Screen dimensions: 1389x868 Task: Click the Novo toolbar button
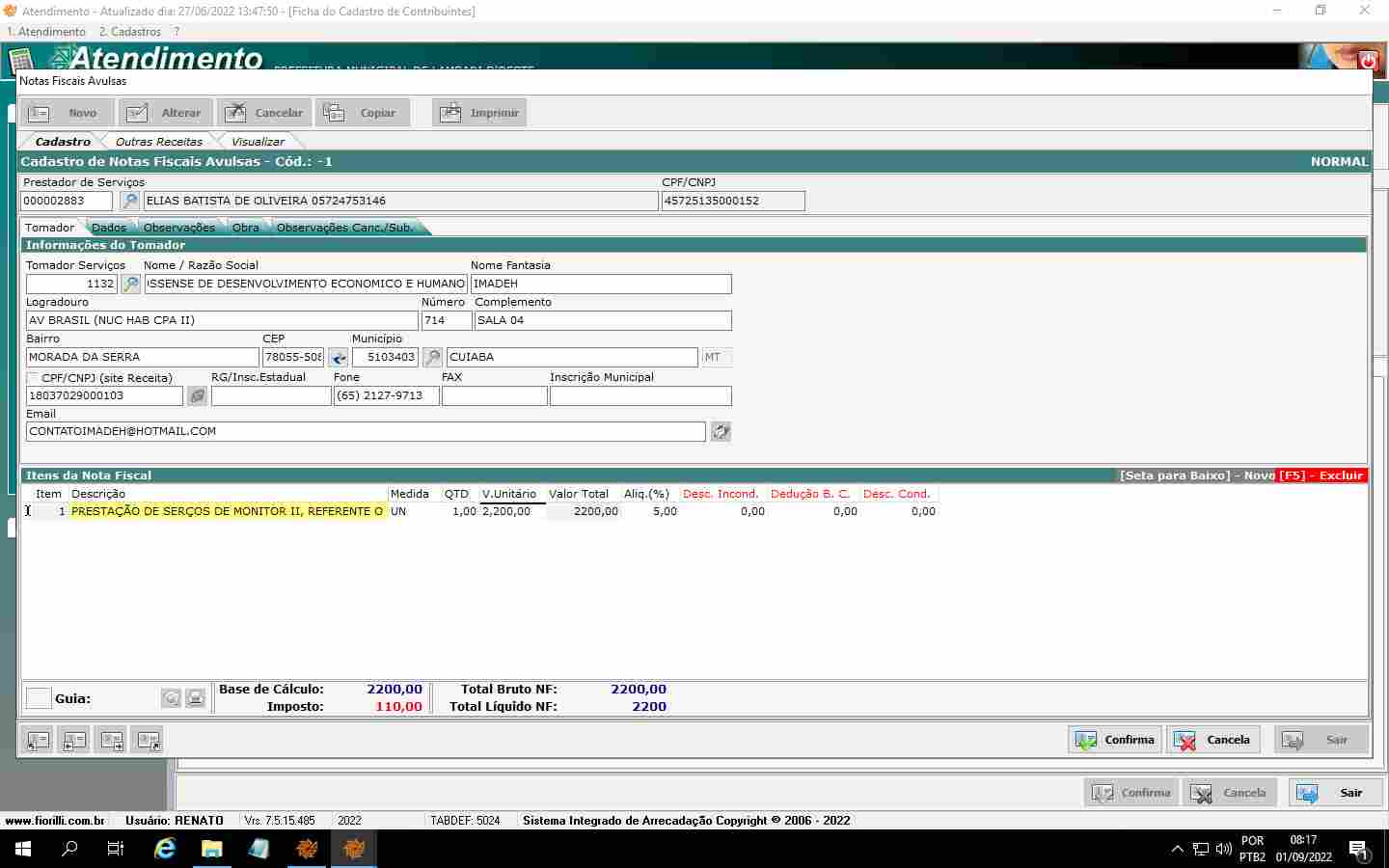[68, 113]
